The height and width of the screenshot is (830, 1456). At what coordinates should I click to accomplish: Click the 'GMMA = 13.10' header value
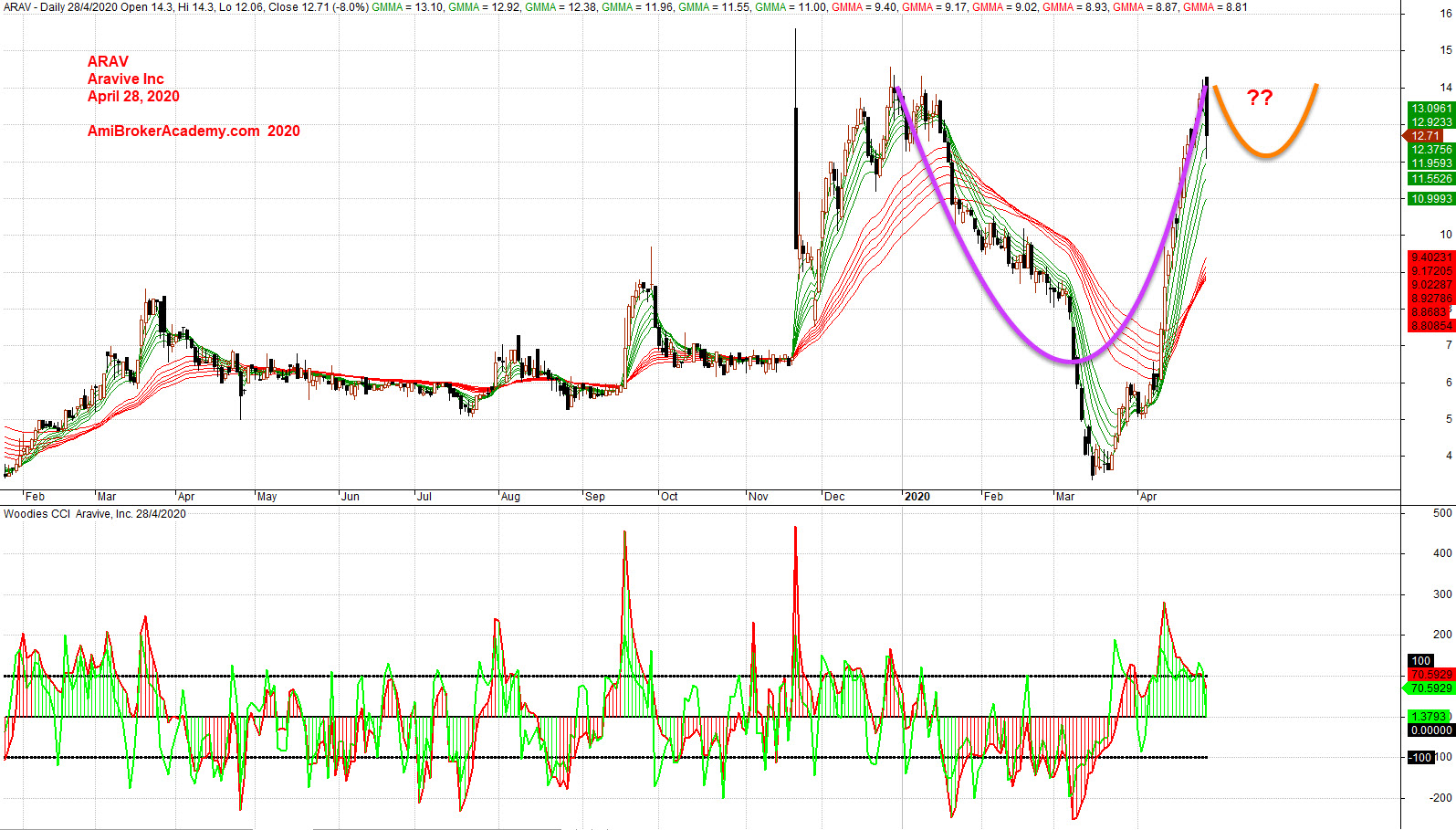pos(408,7)
